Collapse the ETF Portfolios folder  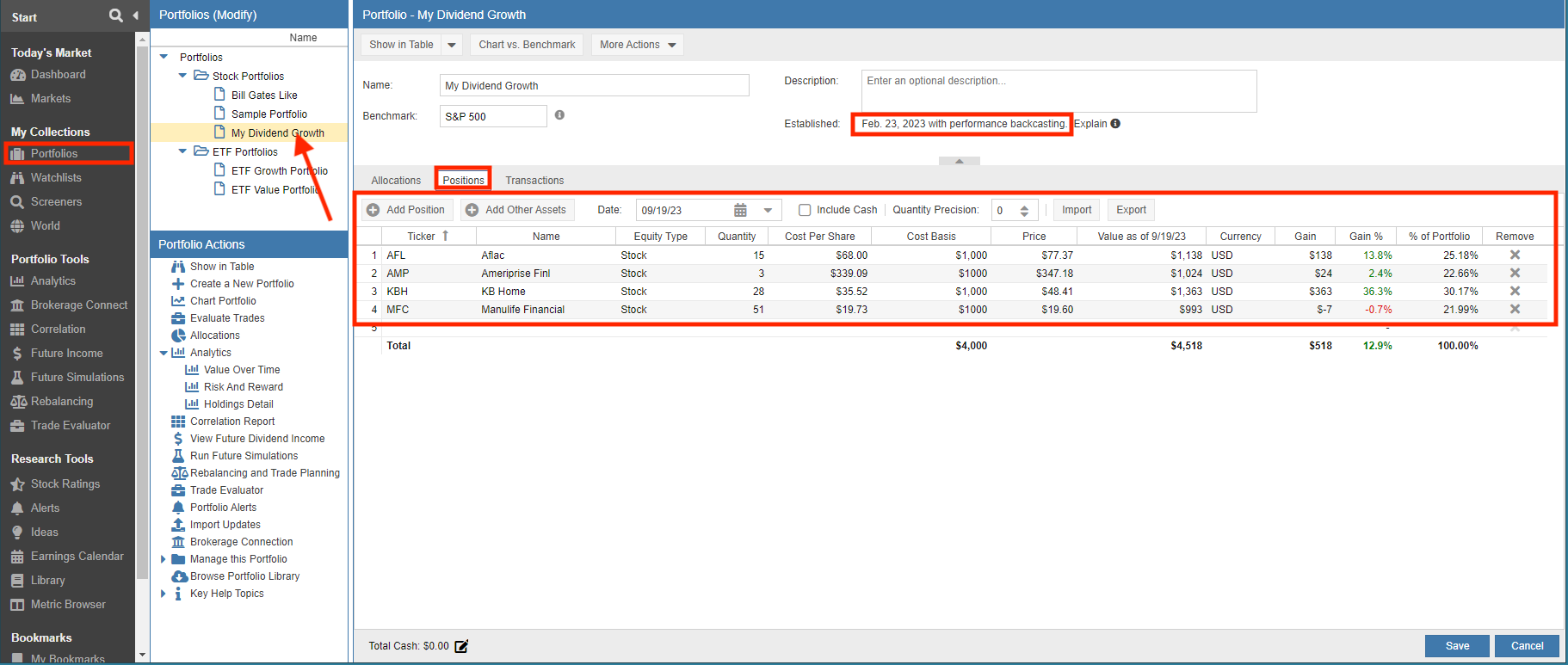(x=182, y=151)
